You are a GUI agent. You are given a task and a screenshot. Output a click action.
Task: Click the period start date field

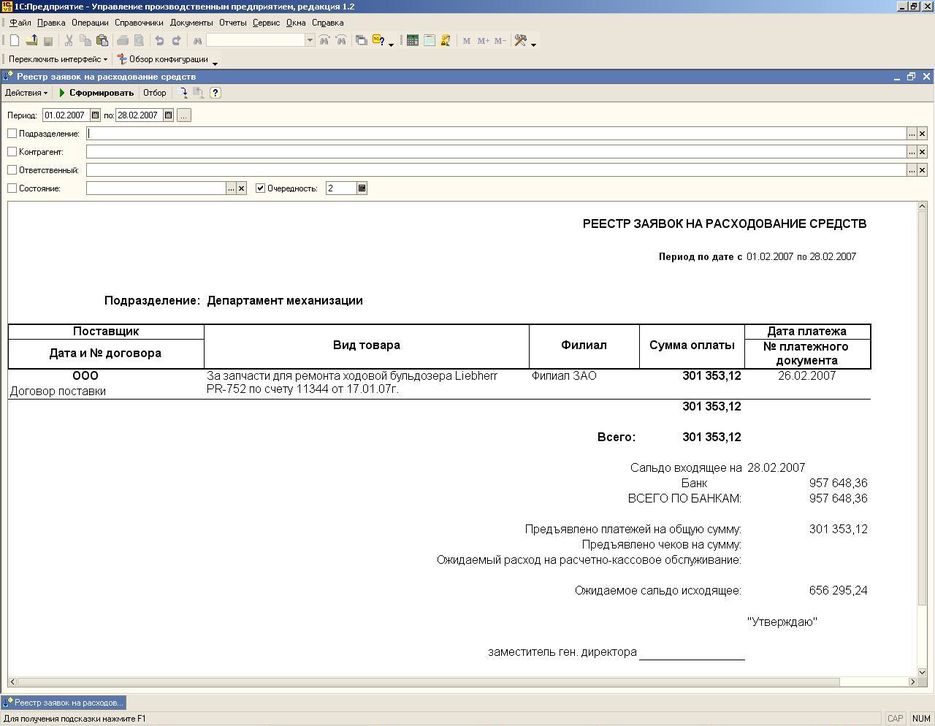[66, 115]
